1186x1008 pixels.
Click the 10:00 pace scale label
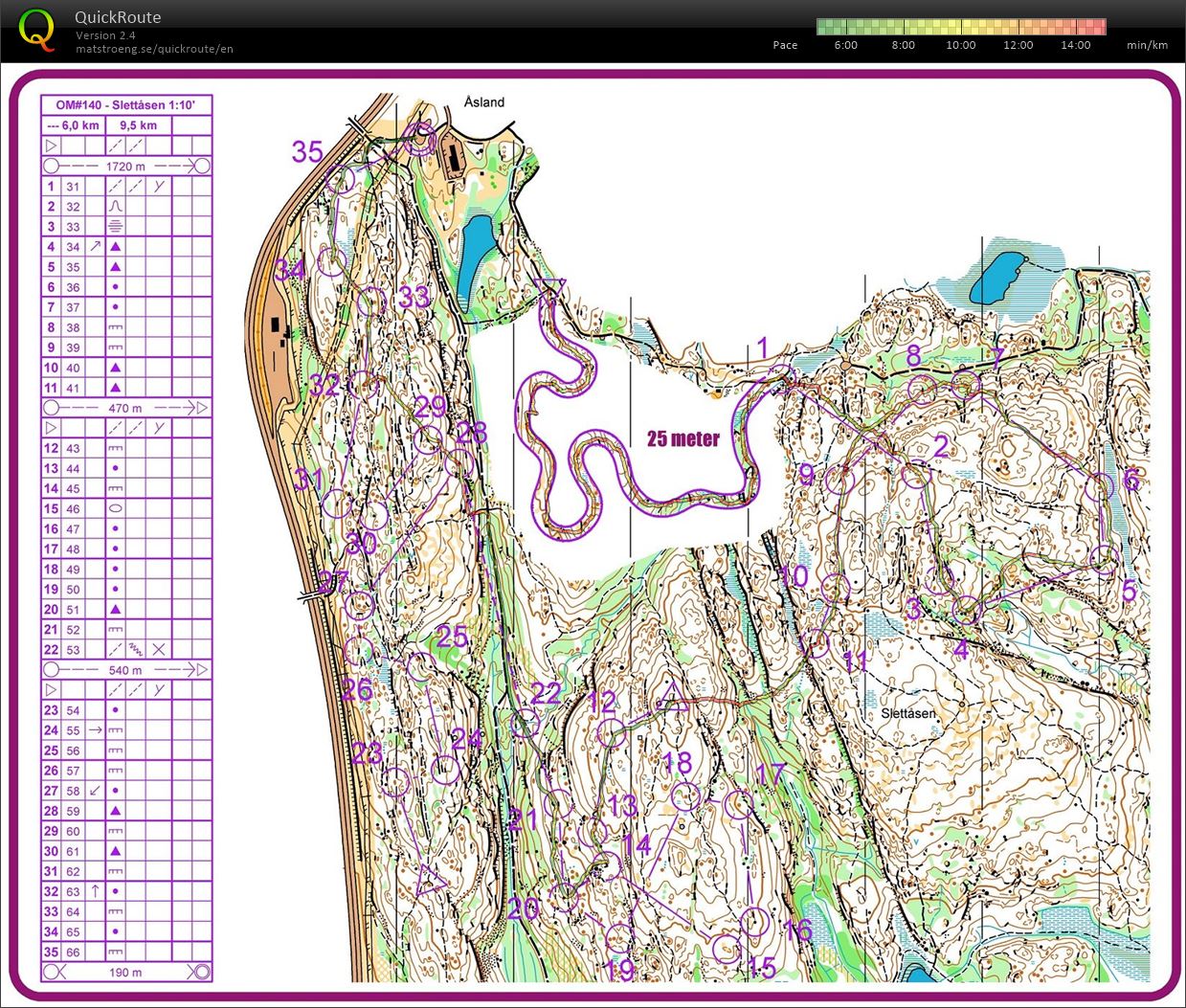click(x=960, y=45)
